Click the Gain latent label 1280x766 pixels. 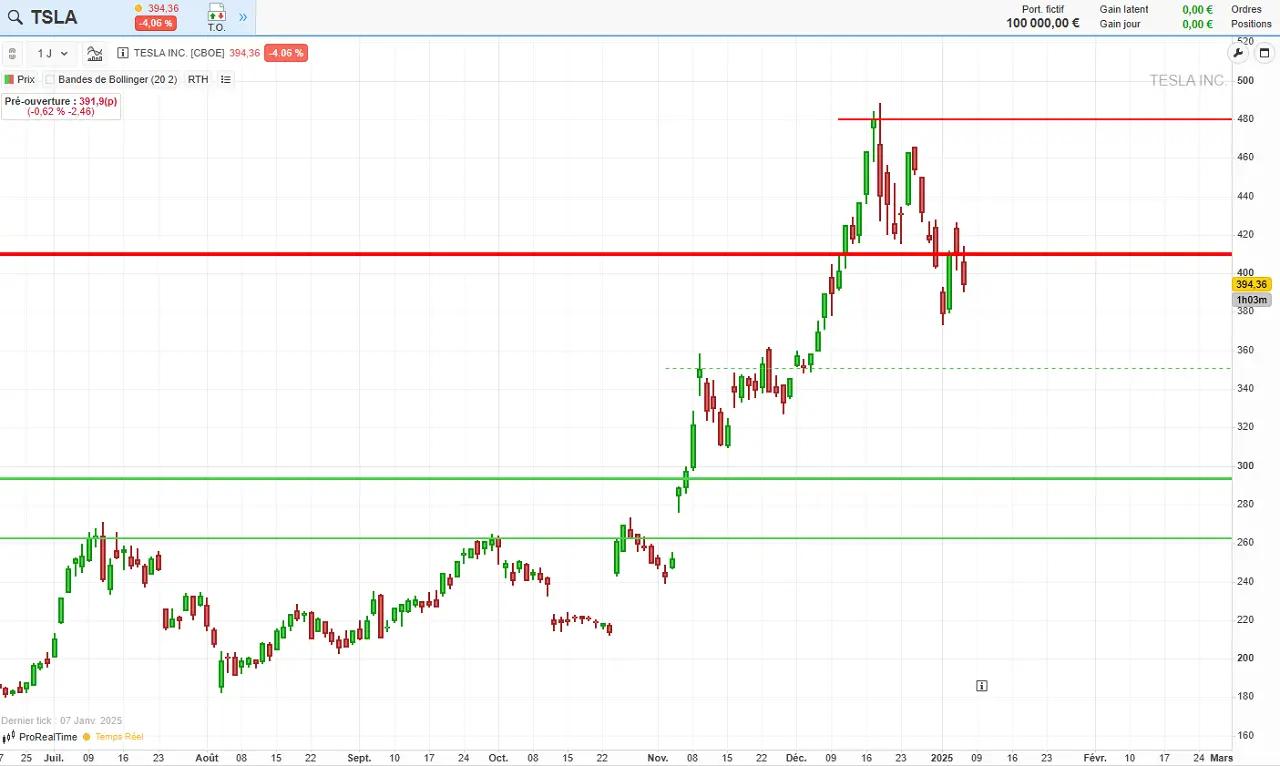tap(1124, 9)
